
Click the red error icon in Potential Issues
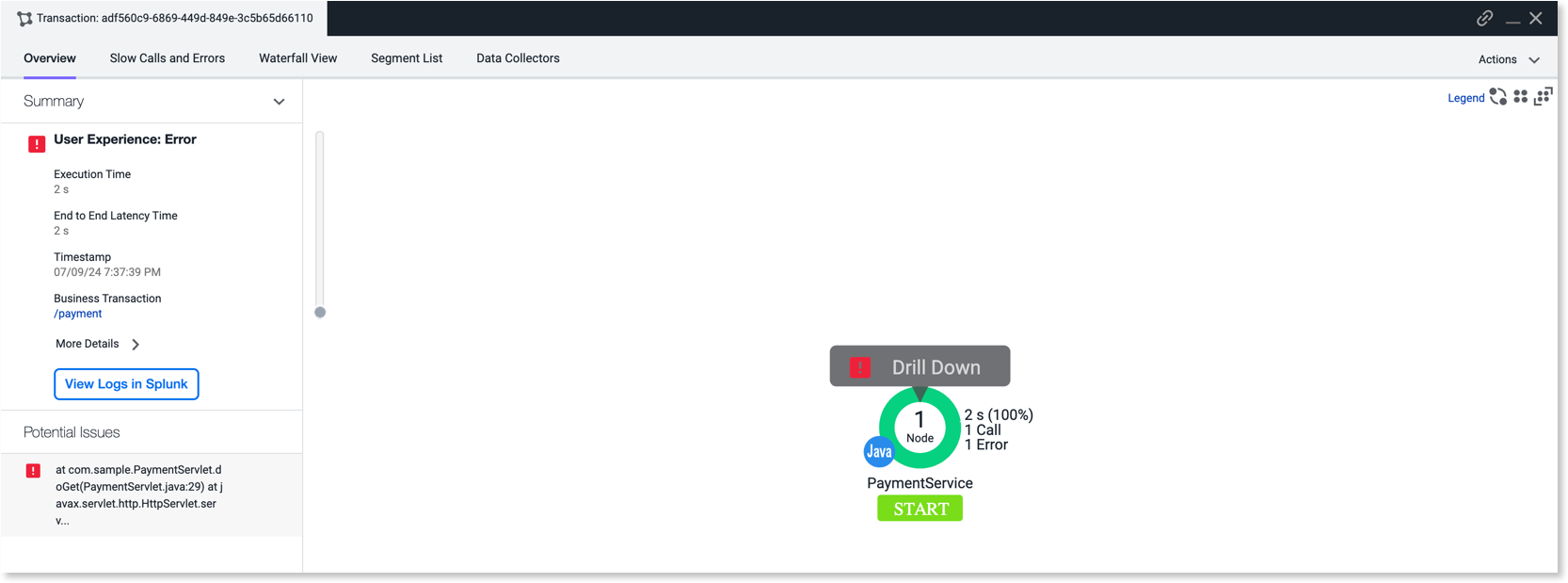pos(33,471)
